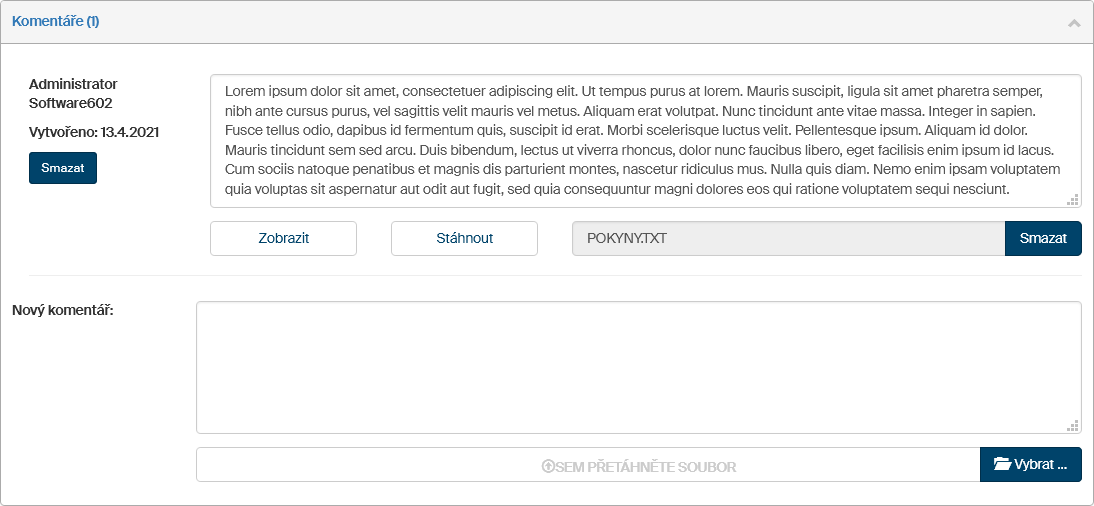
Task: Open the file picker with the Vybrat button
Action: [1031, 465]
